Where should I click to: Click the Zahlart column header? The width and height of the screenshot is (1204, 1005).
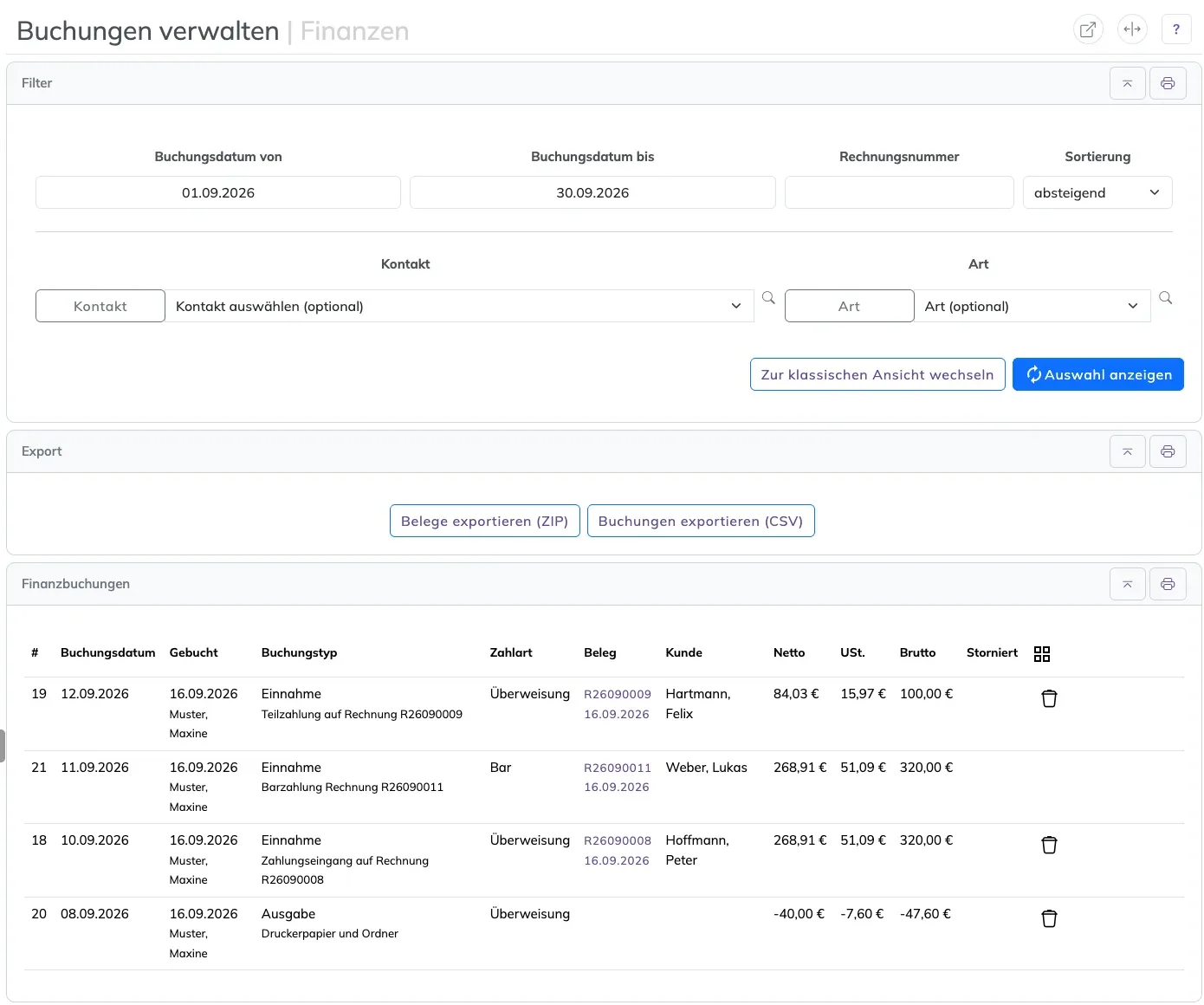[511, 652]
